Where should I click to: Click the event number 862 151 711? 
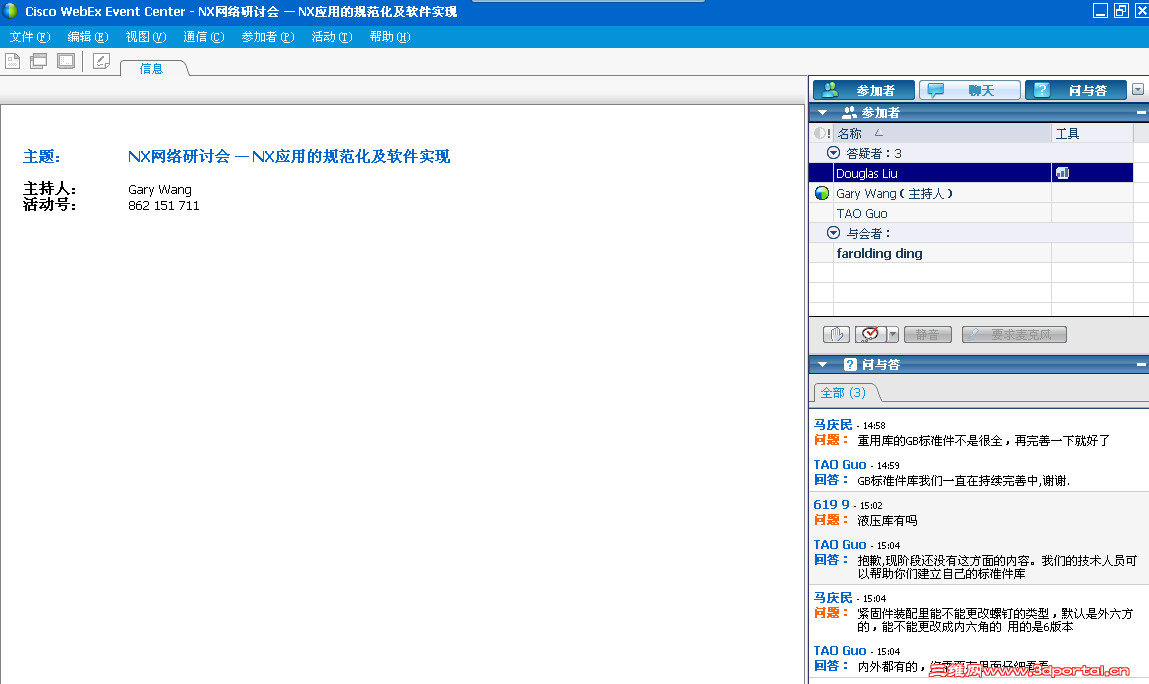pyautogui.click(x=163, y=205)
